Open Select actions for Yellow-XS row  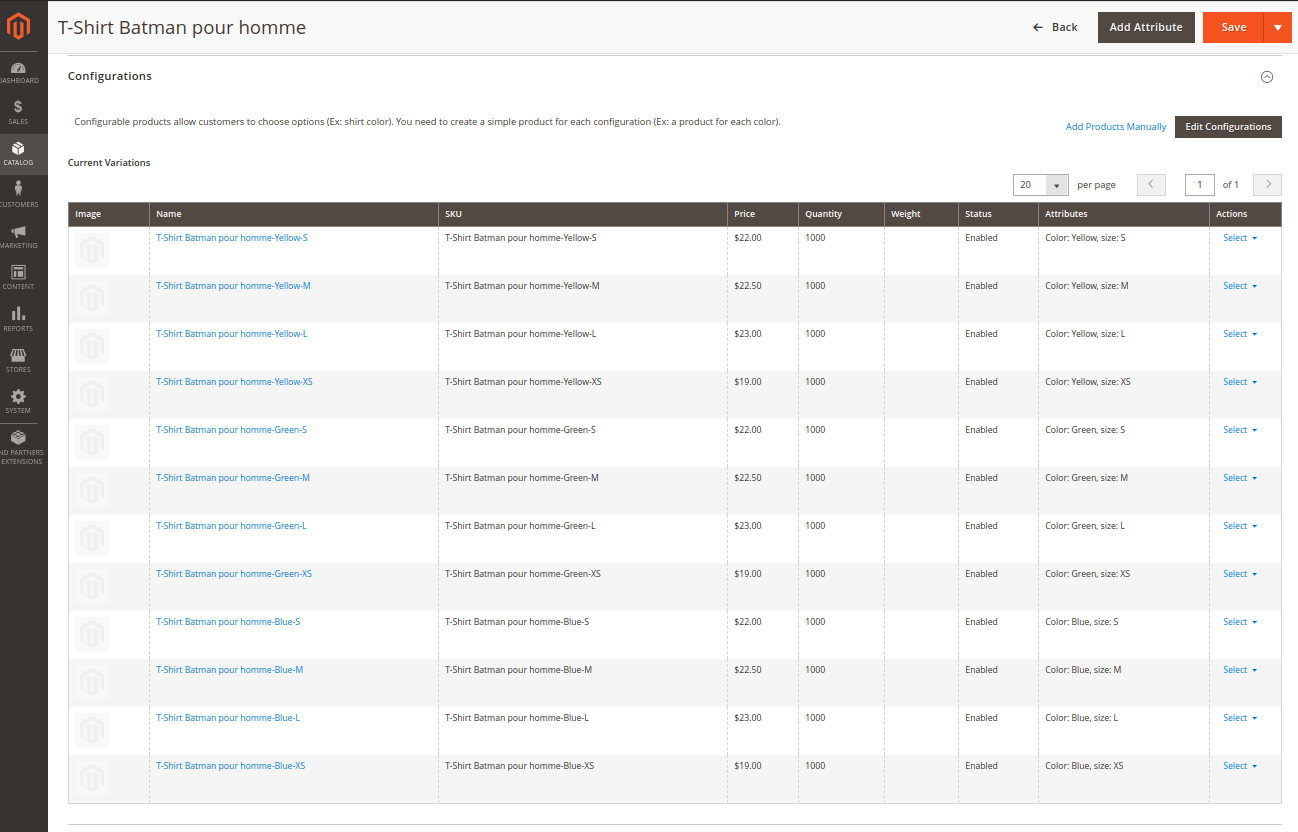[1240, 382]
